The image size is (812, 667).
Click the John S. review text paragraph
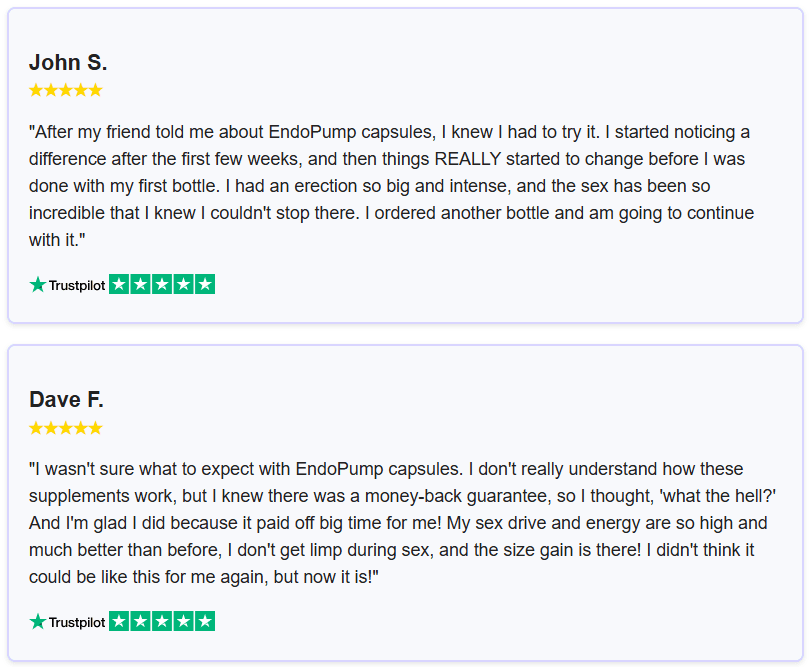click(392, 186)
